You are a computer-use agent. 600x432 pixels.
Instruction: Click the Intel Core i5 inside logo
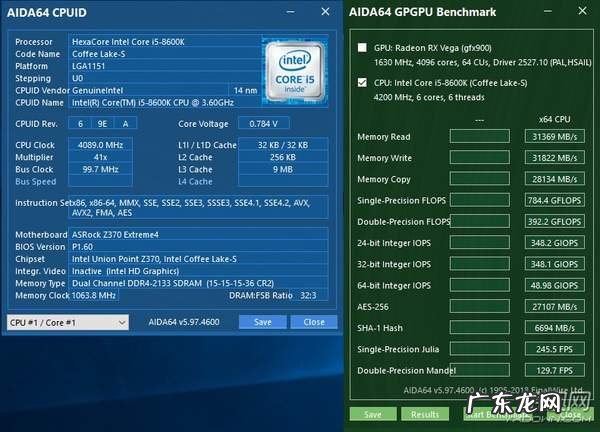click(295, 72)
